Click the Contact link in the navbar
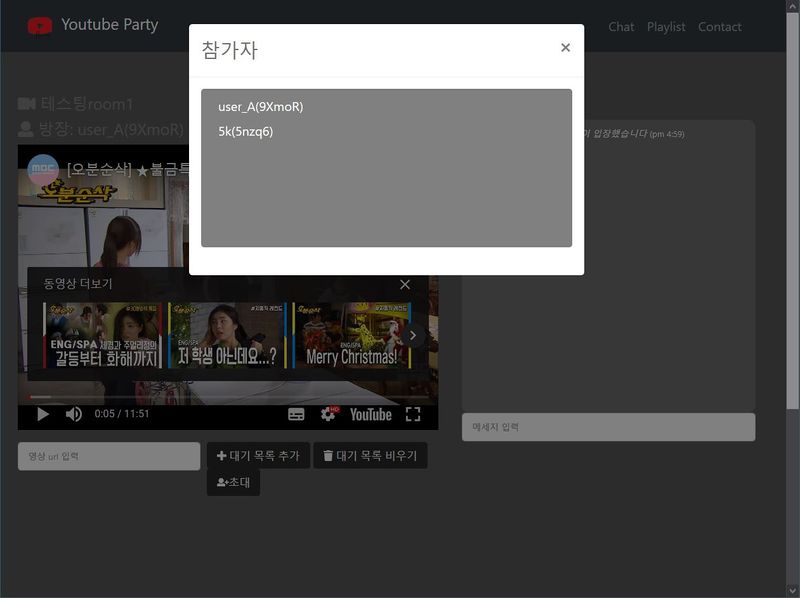This screenshot has height=598, width=800. click(720, 27)
